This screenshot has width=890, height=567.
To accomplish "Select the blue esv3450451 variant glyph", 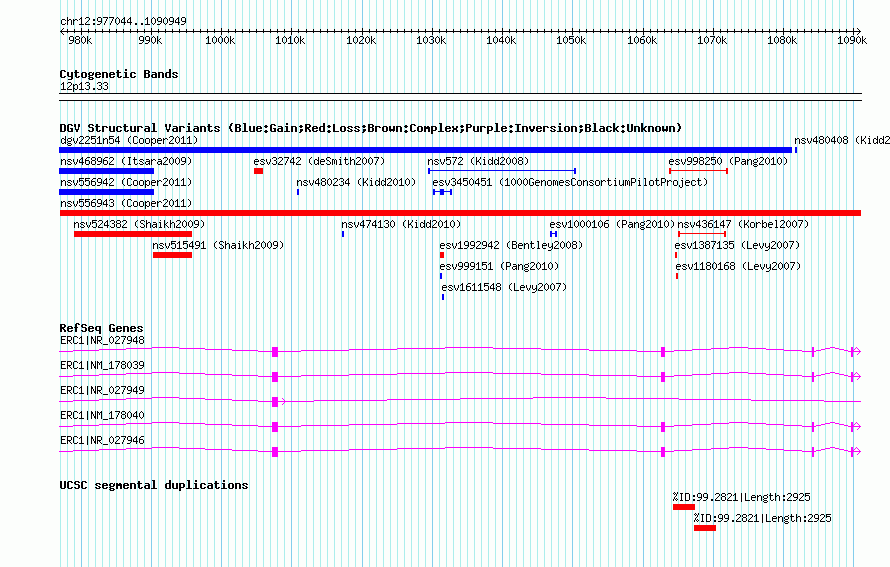I will coord(442,192).
